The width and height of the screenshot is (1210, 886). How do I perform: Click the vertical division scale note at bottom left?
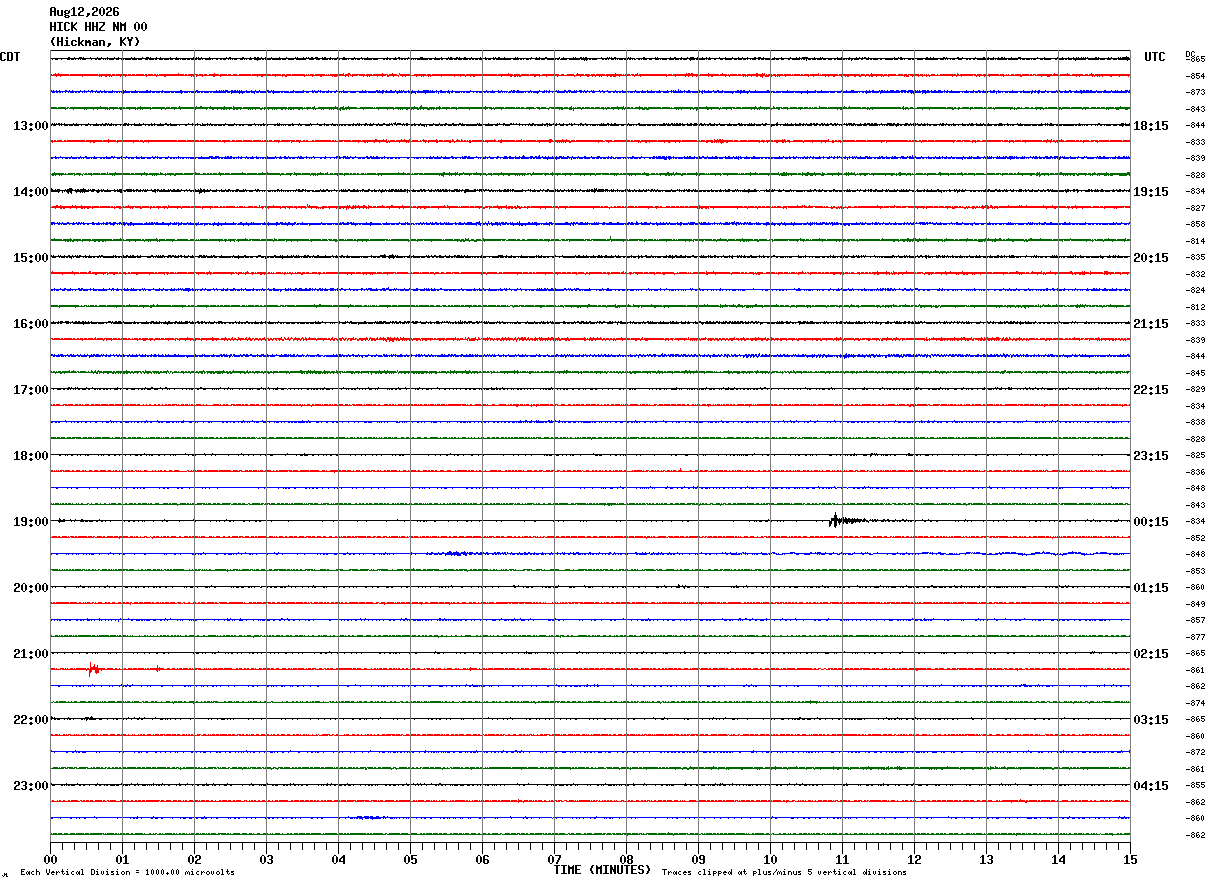pyautogui.click(x=127, y=872)
